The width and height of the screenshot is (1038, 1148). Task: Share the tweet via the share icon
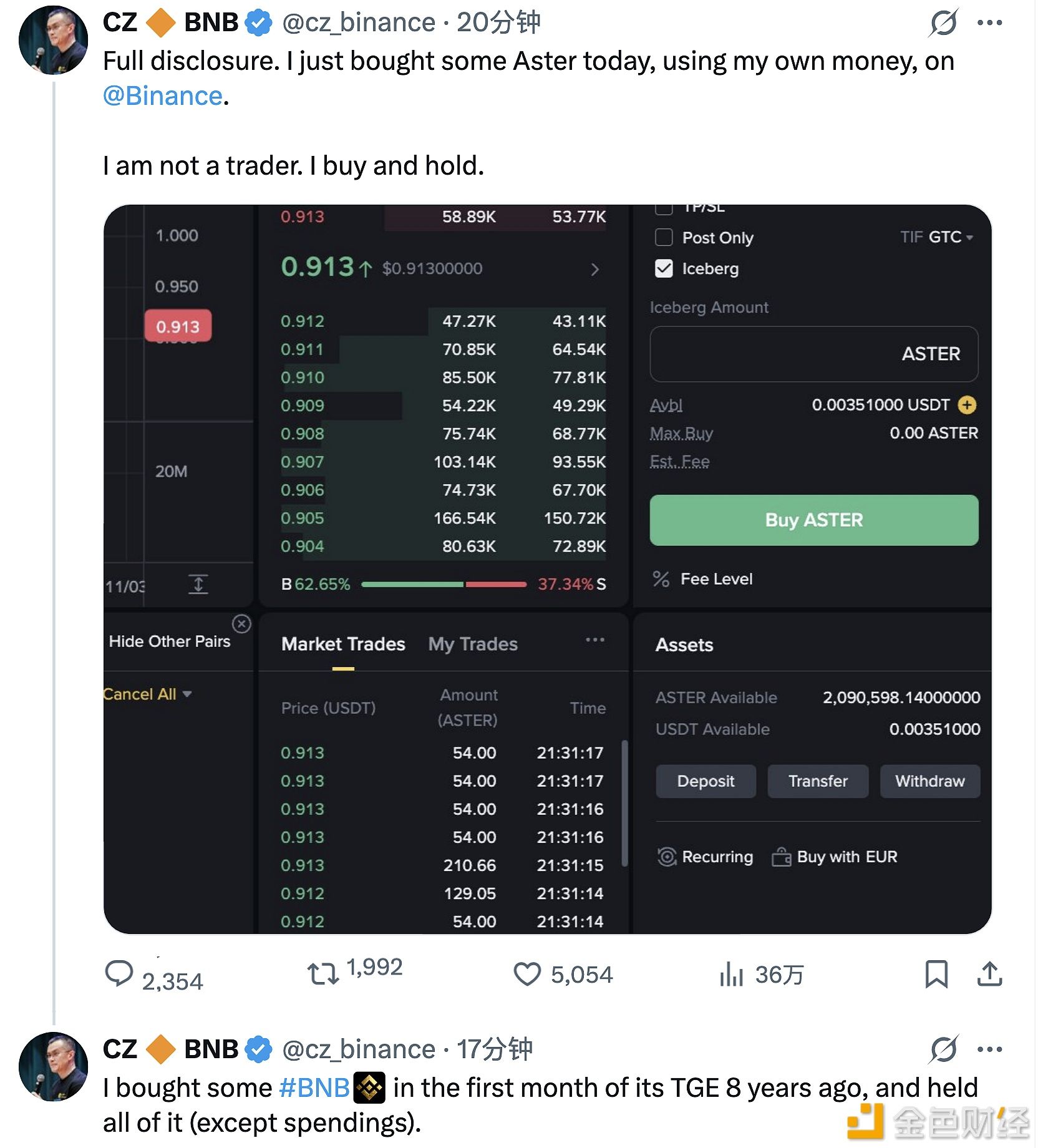click(992, 976)
